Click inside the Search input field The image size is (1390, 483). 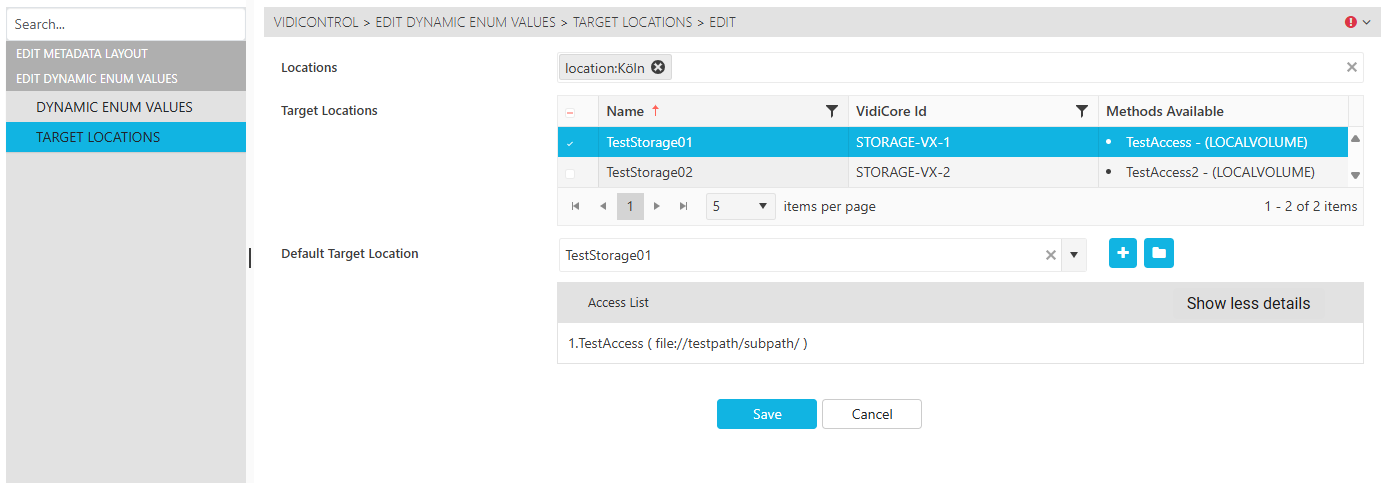[125, 24]
